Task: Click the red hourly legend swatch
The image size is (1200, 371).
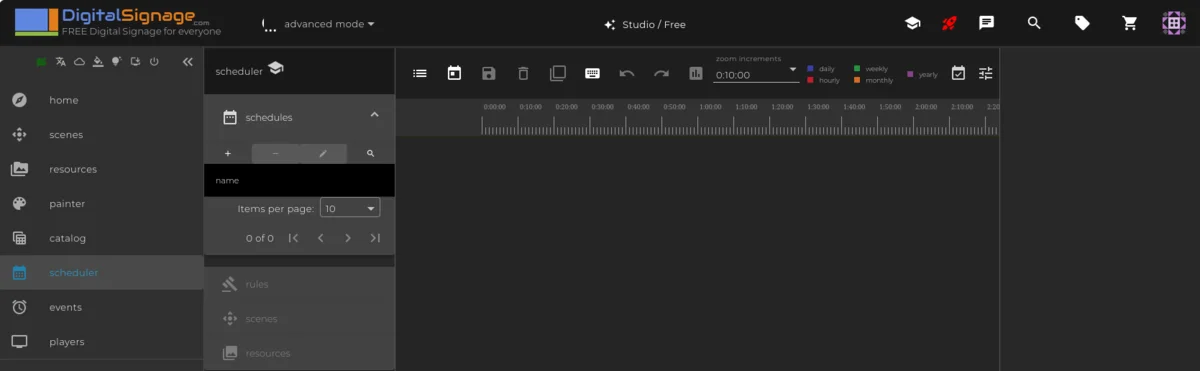Action: [810, 80]
